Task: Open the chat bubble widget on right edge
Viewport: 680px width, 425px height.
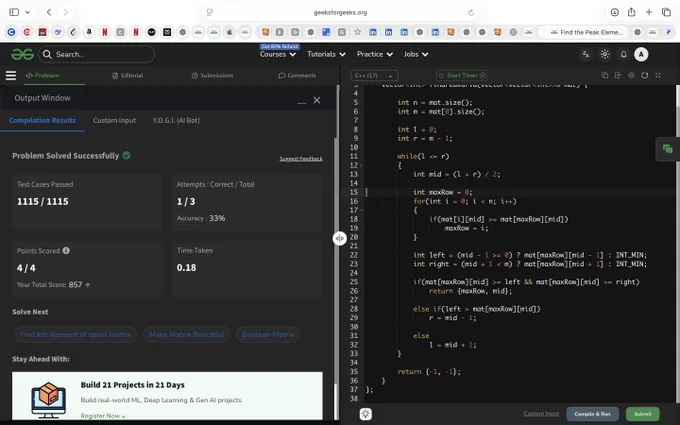Action: [x=667, y=149]
